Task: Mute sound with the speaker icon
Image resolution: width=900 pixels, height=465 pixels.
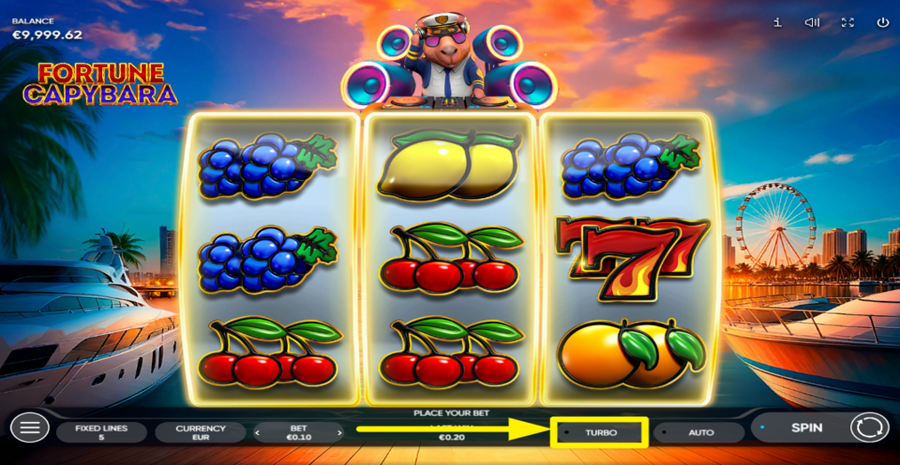Action: 812,22
